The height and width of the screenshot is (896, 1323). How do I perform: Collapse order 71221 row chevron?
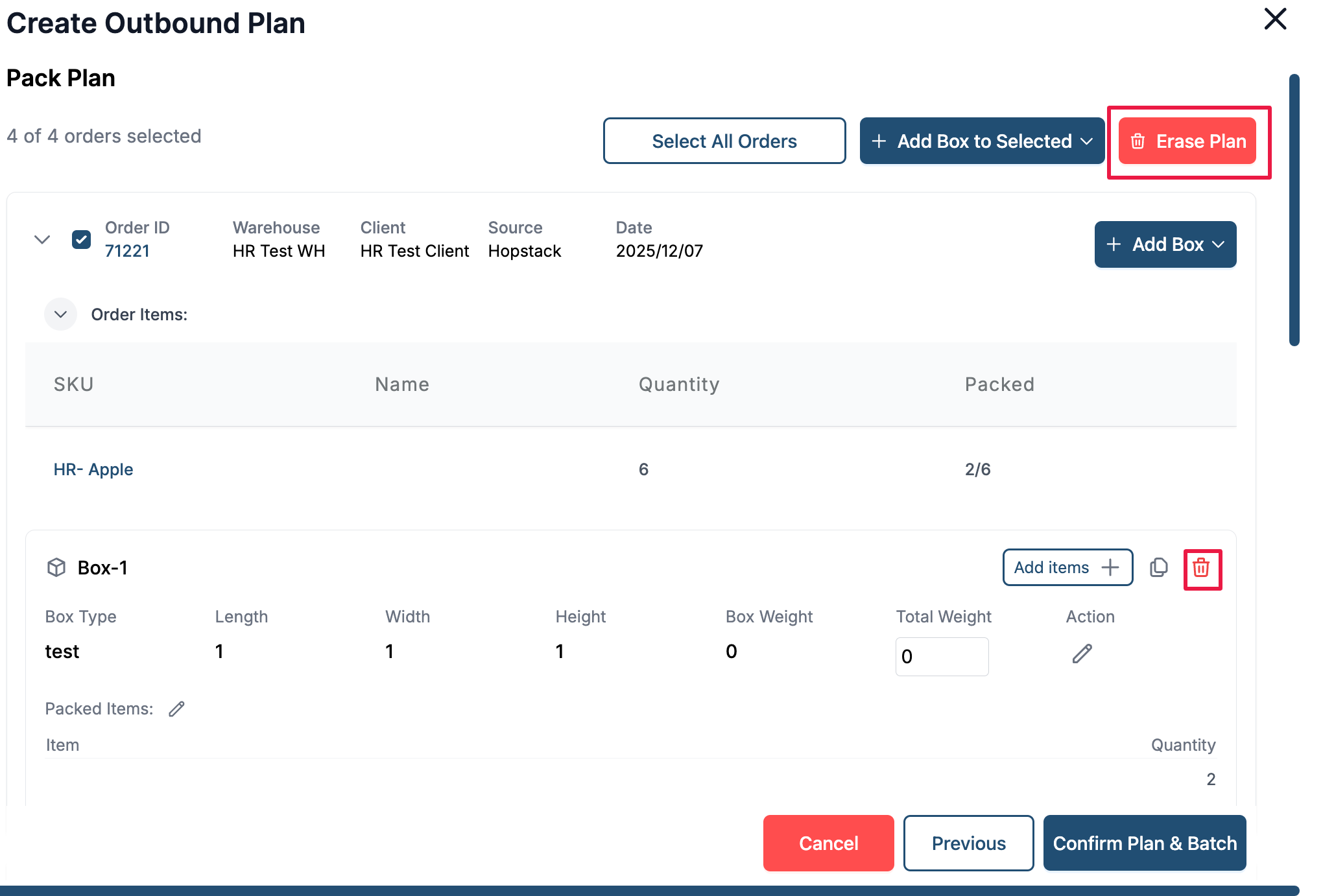pos(42,240)
